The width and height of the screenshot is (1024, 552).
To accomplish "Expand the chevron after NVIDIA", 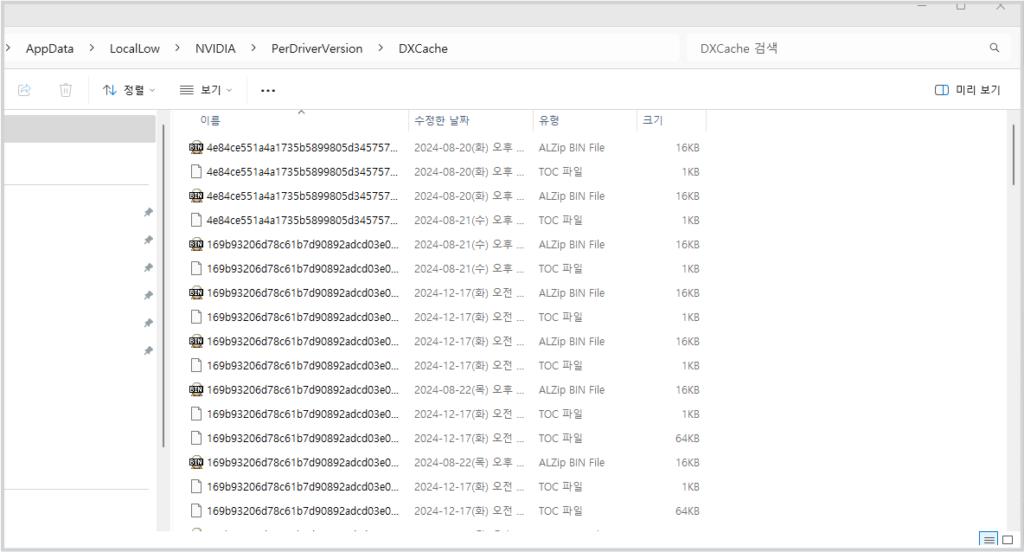I will tap(253, 48).
